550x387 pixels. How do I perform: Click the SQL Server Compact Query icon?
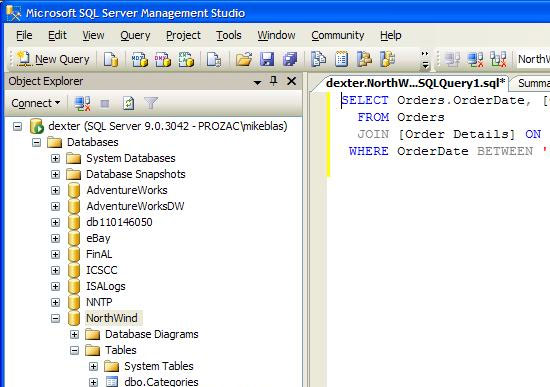click(214, 59)
